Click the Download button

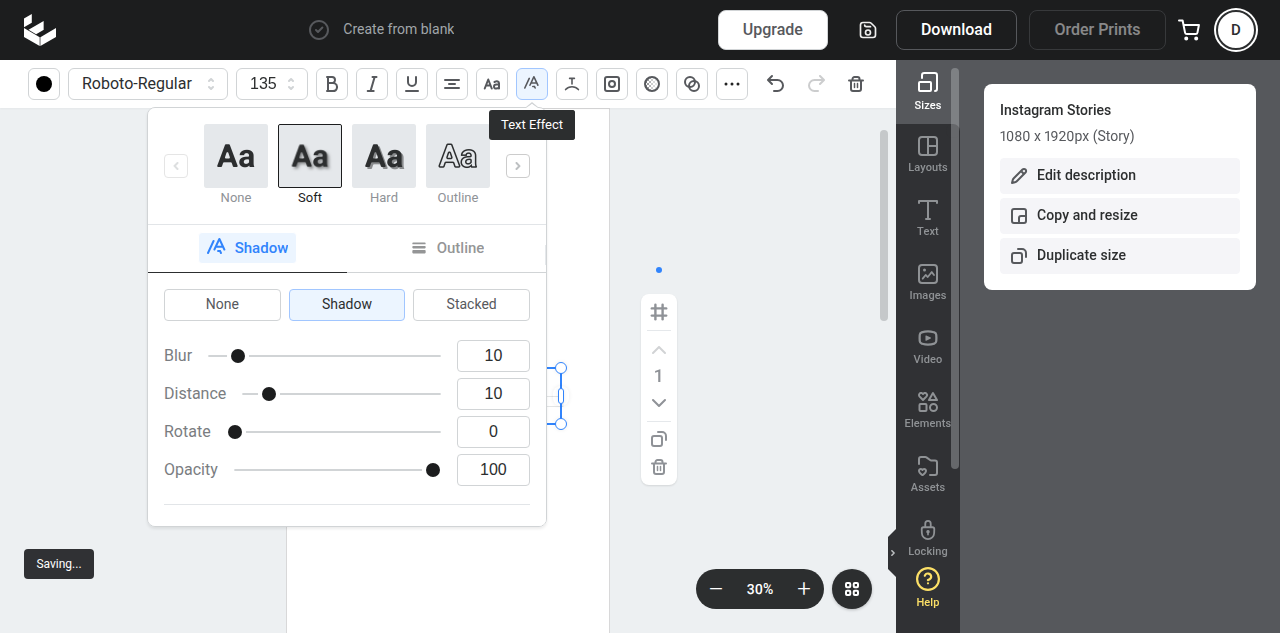(956, 30)
